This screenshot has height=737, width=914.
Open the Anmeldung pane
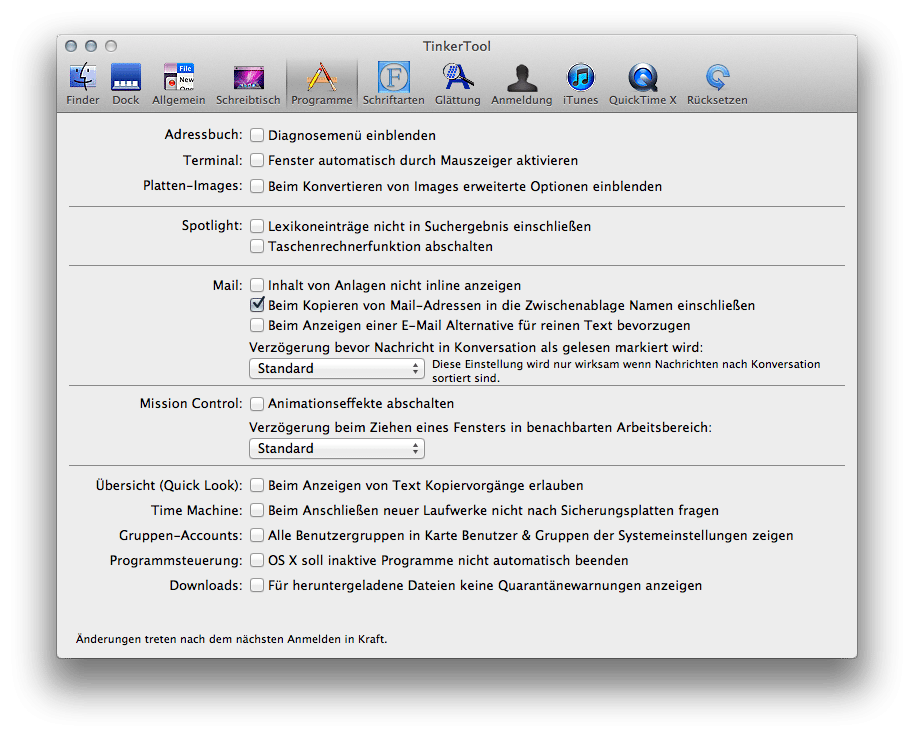(x=521, y=83)
